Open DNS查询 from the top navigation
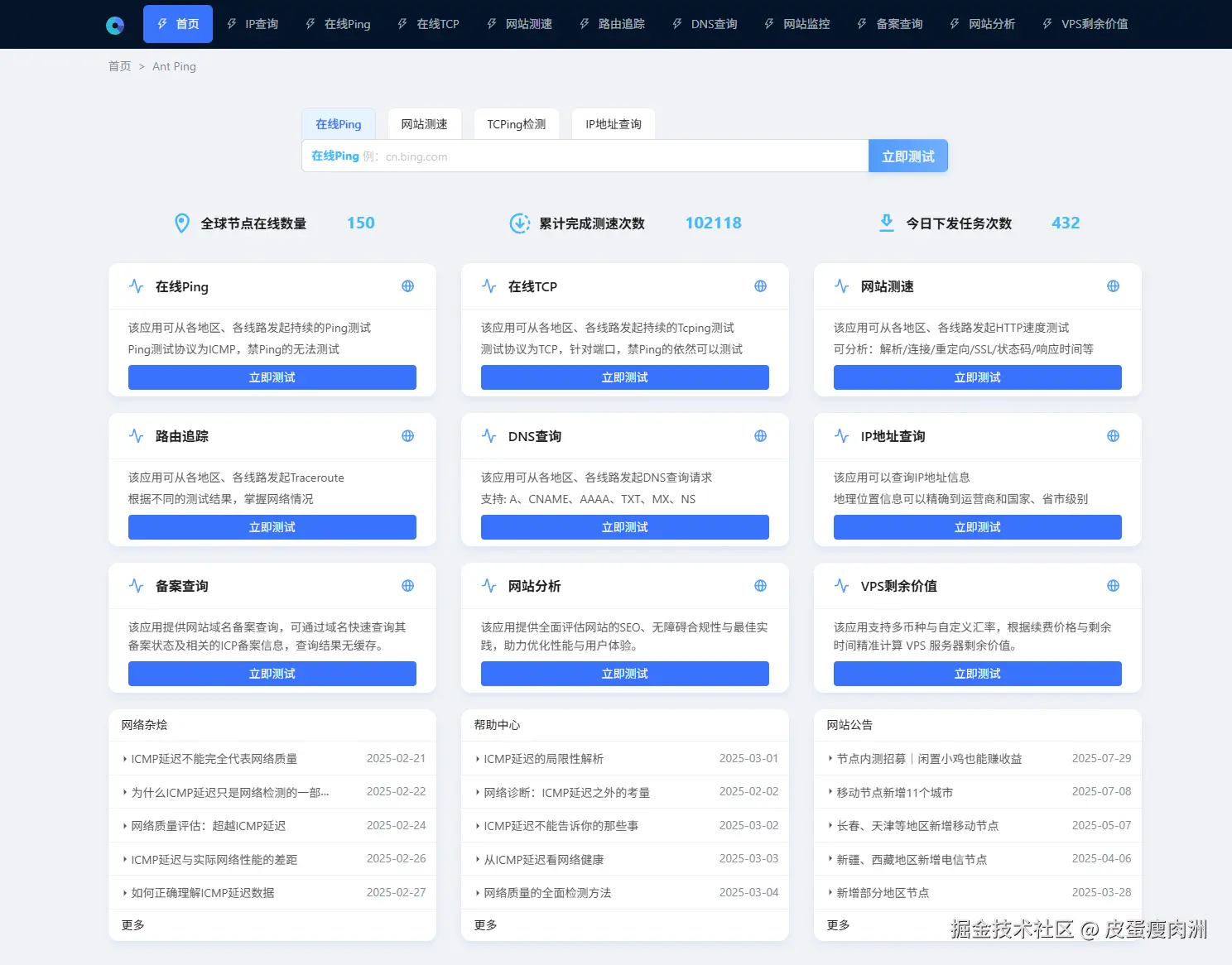This screenshot has width=1232, height=965. [x=704, y=24]
